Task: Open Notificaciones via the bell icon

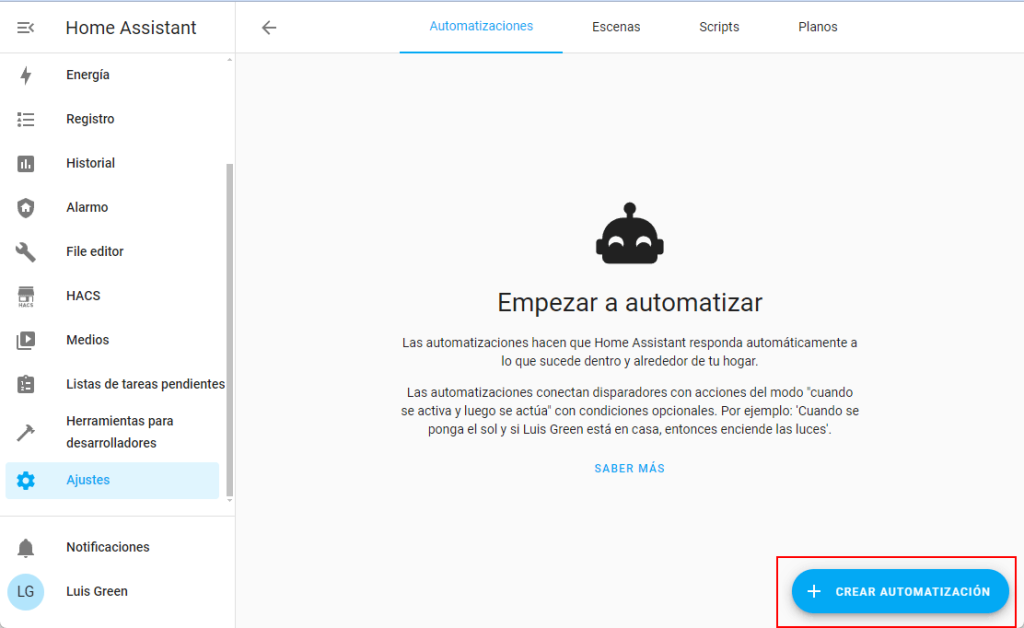Action: tap(26, 547)
